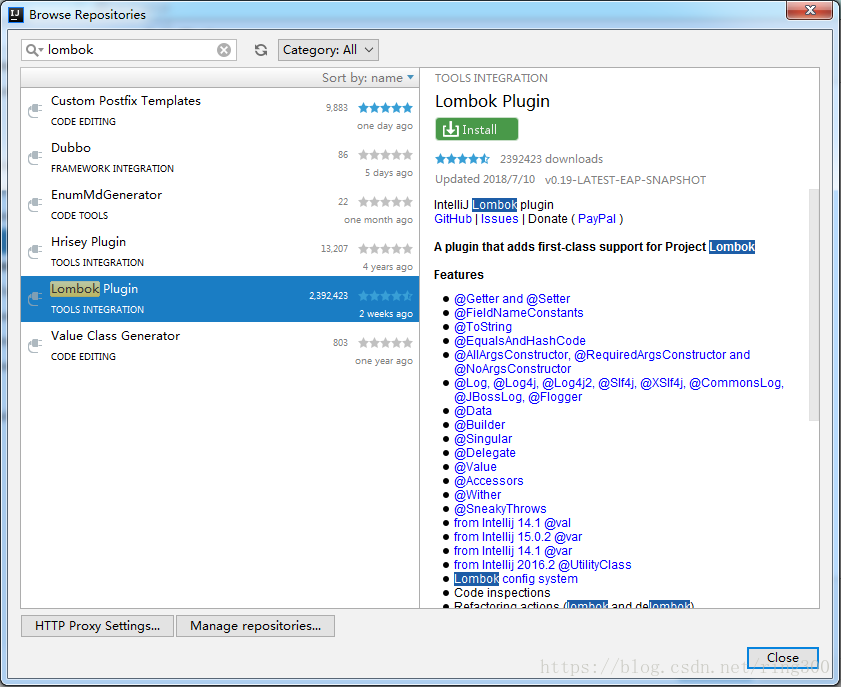Screen dimensions: 841x687
Task: Open the @Data link
Action: click(473, 411)
